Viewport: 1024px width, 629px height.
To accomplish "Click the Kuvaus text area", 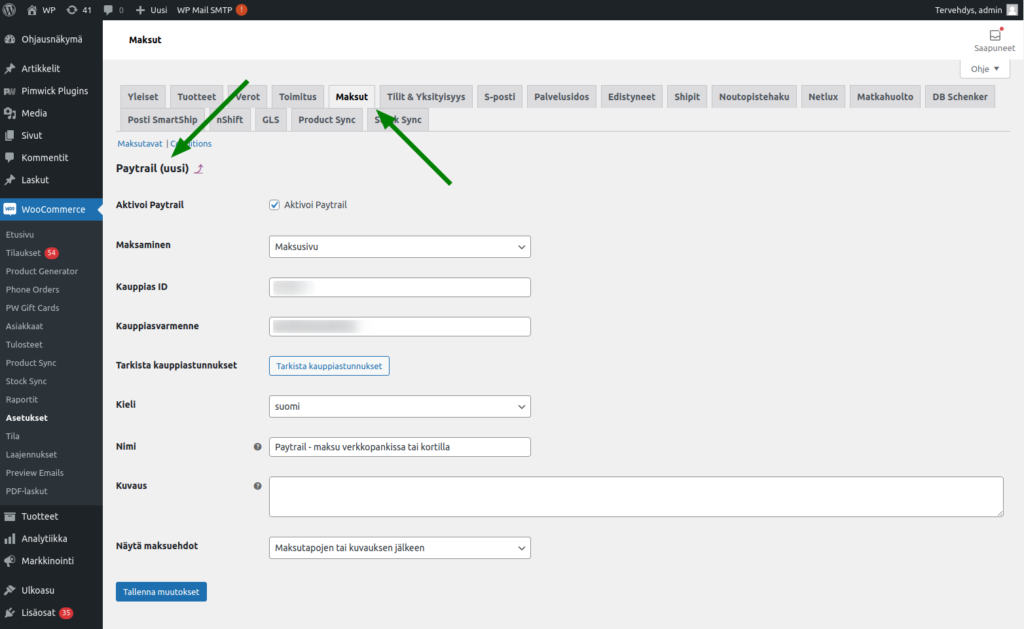I will [636, 496].
